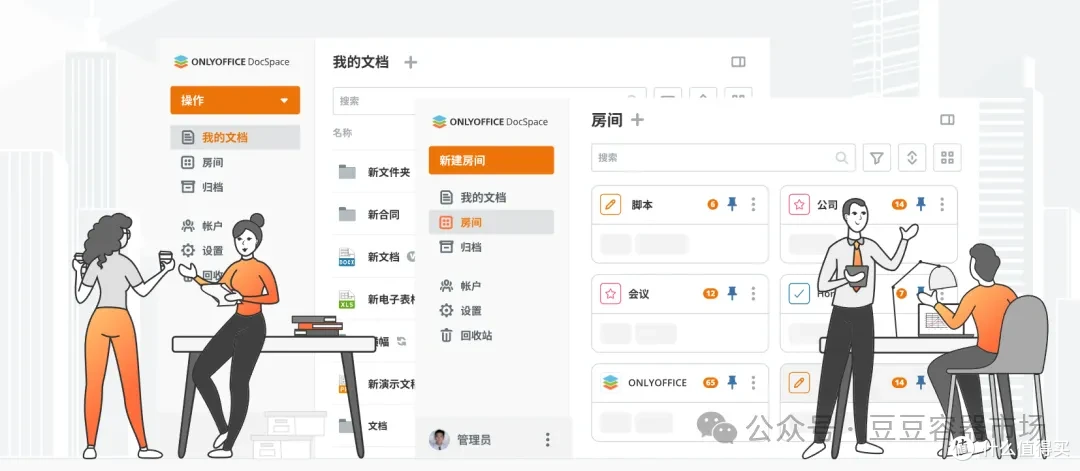Click the 6 badge on 脚本 room
This screenshot has height=471, width=1080.
click(x=713, y=205)
